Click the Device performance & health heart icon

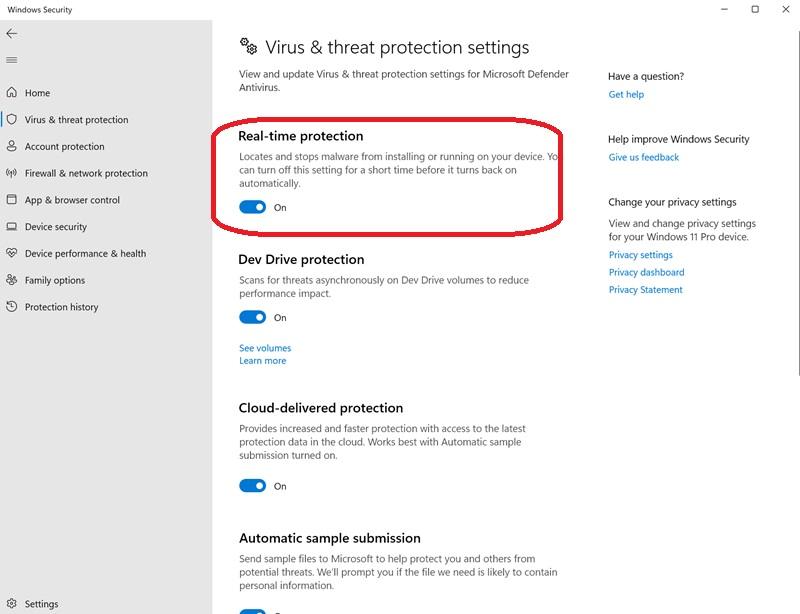pos(12,254)
